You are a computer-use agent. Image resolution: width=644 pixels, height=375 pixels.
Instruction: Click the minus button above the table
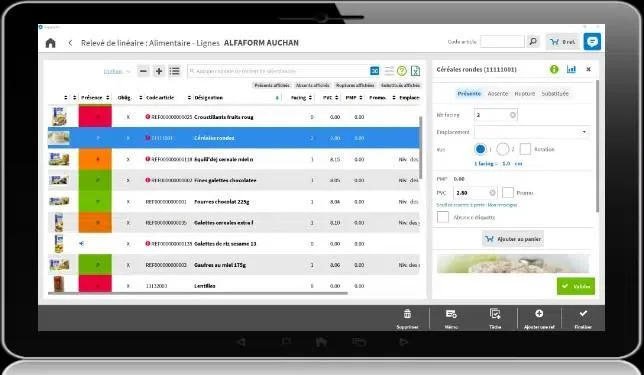[x=143, y=71]
